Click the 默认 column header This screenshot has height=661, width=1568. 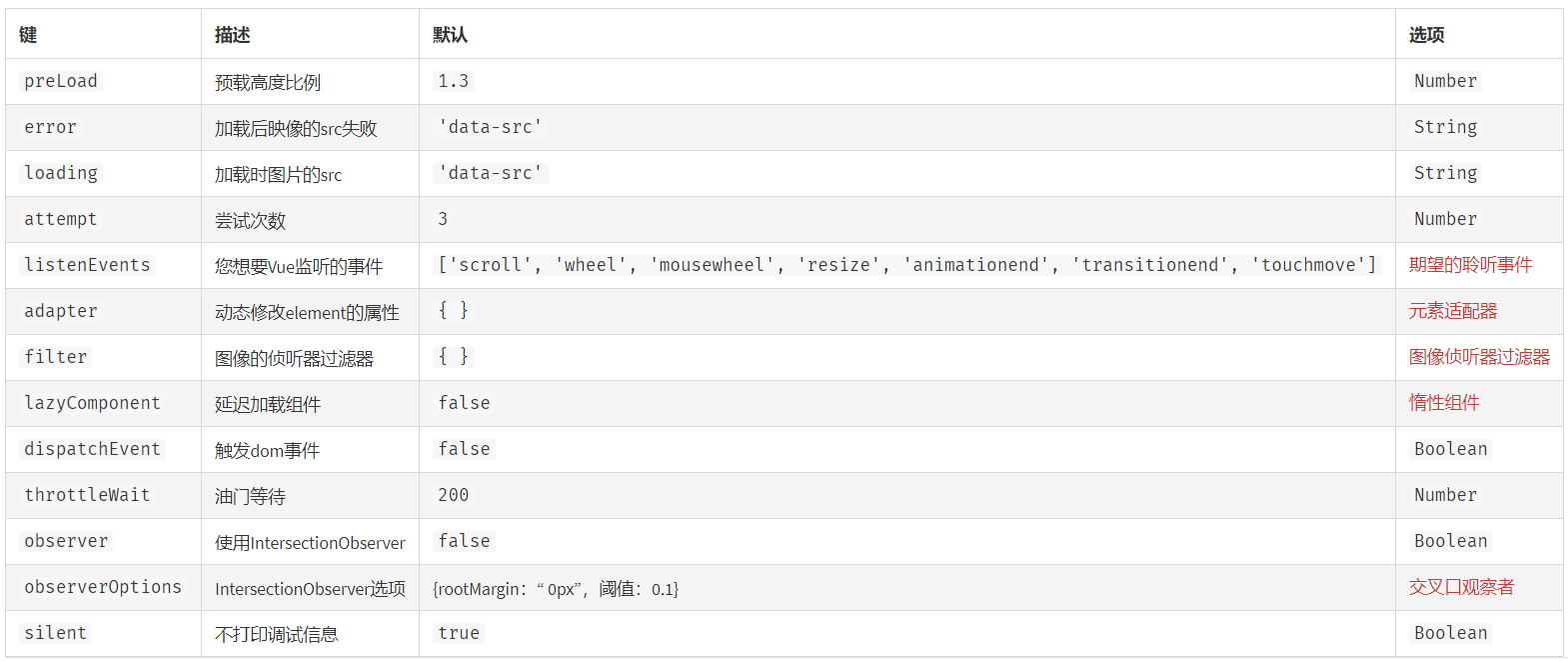[450, 35]
